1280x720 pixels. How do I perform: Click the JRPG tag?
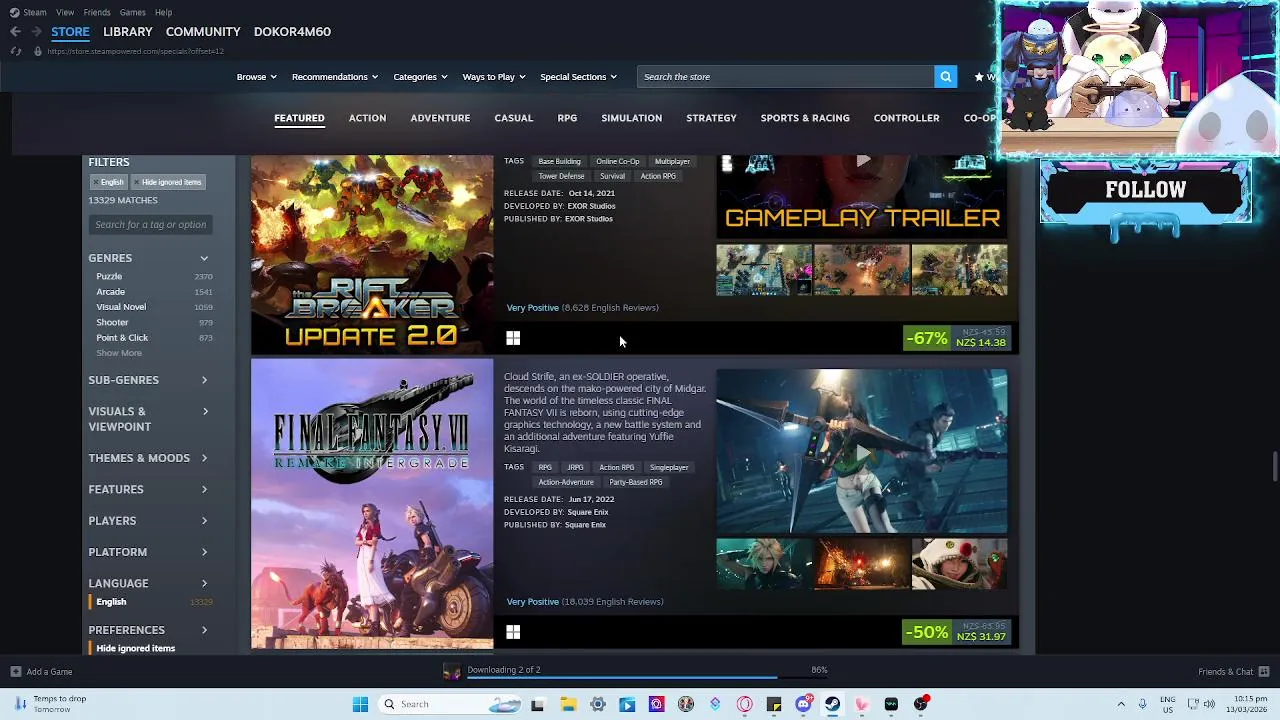[x=575, y=467]
